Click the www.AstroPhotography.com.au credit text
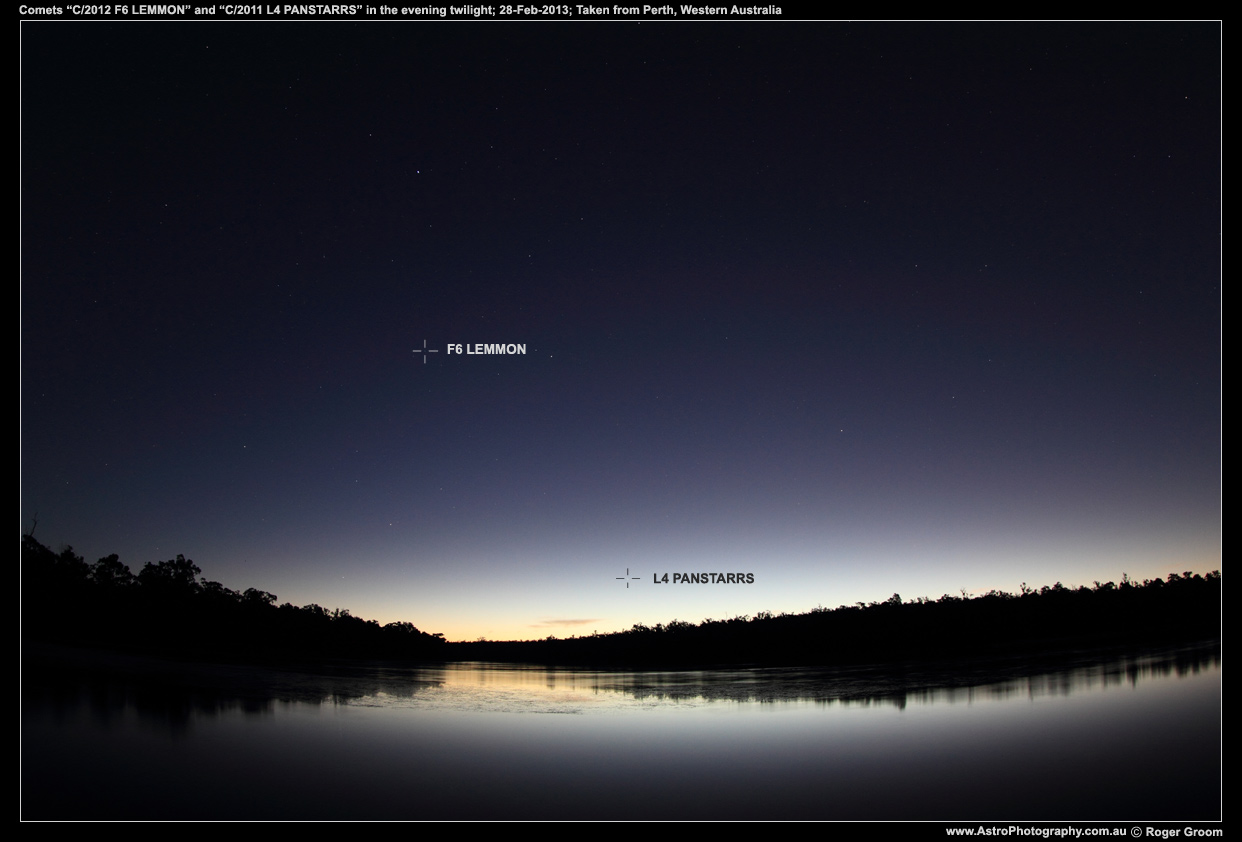This screenshot has height=842, width=1242. point(1036,831)
